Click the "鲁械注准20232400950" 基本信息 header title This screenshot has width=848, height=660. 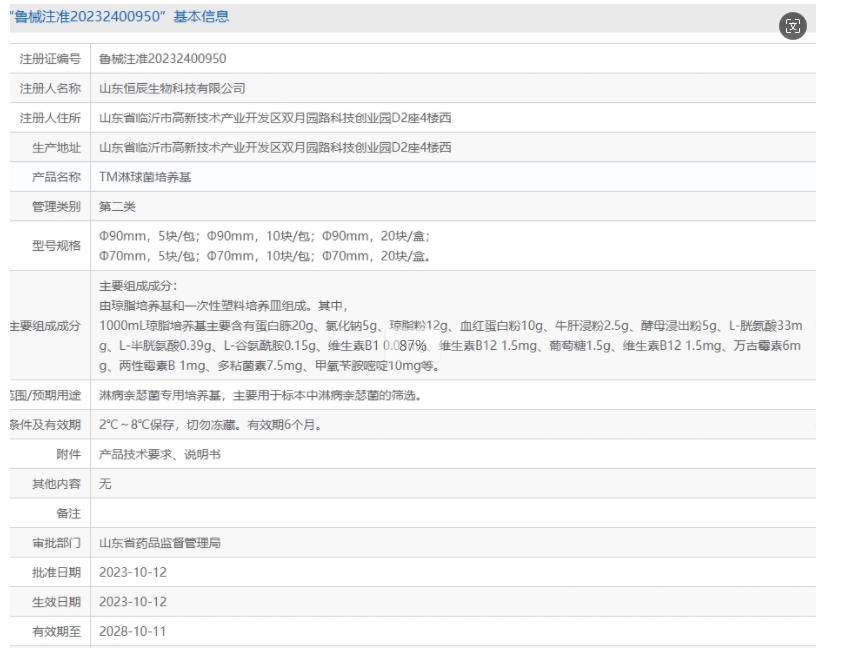coord(120,17)
